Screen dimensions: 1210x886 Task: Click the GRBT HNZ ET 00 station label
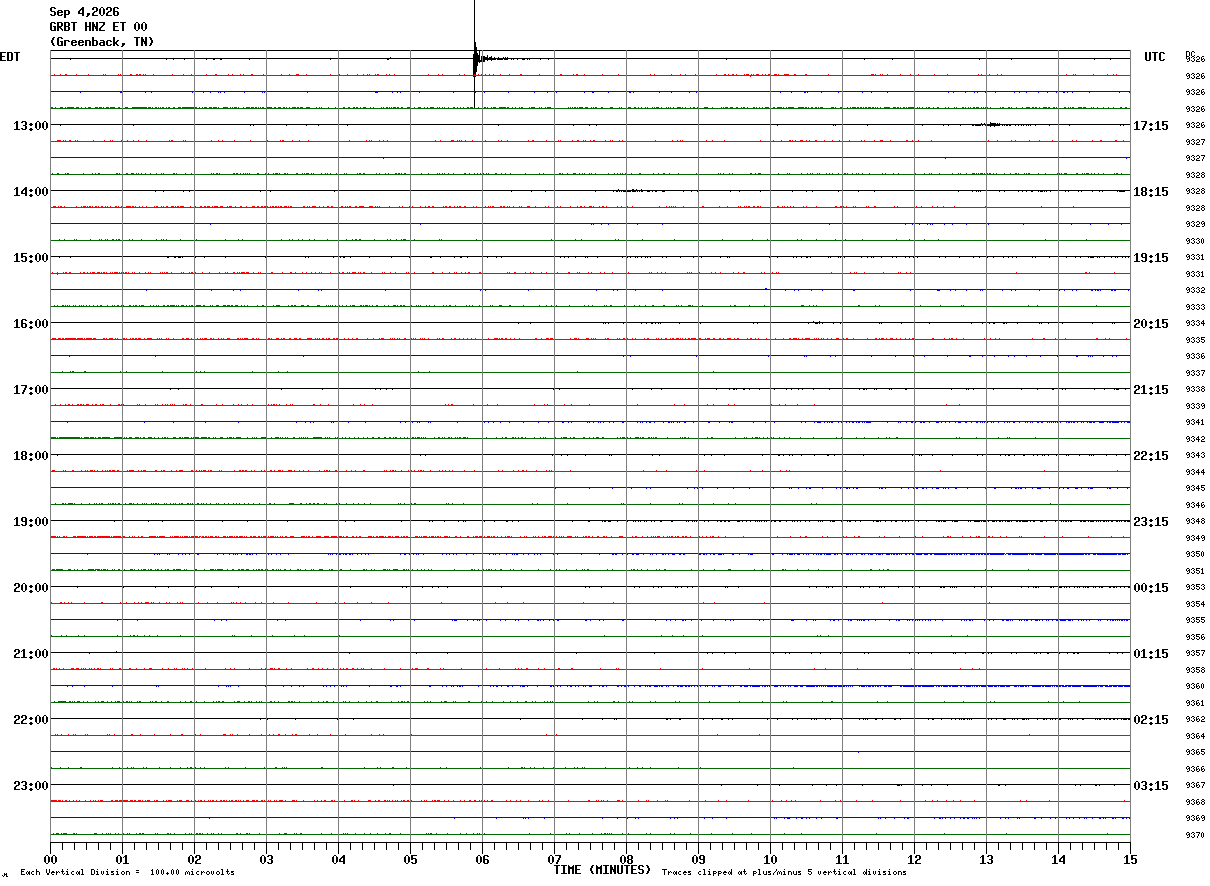point(98,27)
